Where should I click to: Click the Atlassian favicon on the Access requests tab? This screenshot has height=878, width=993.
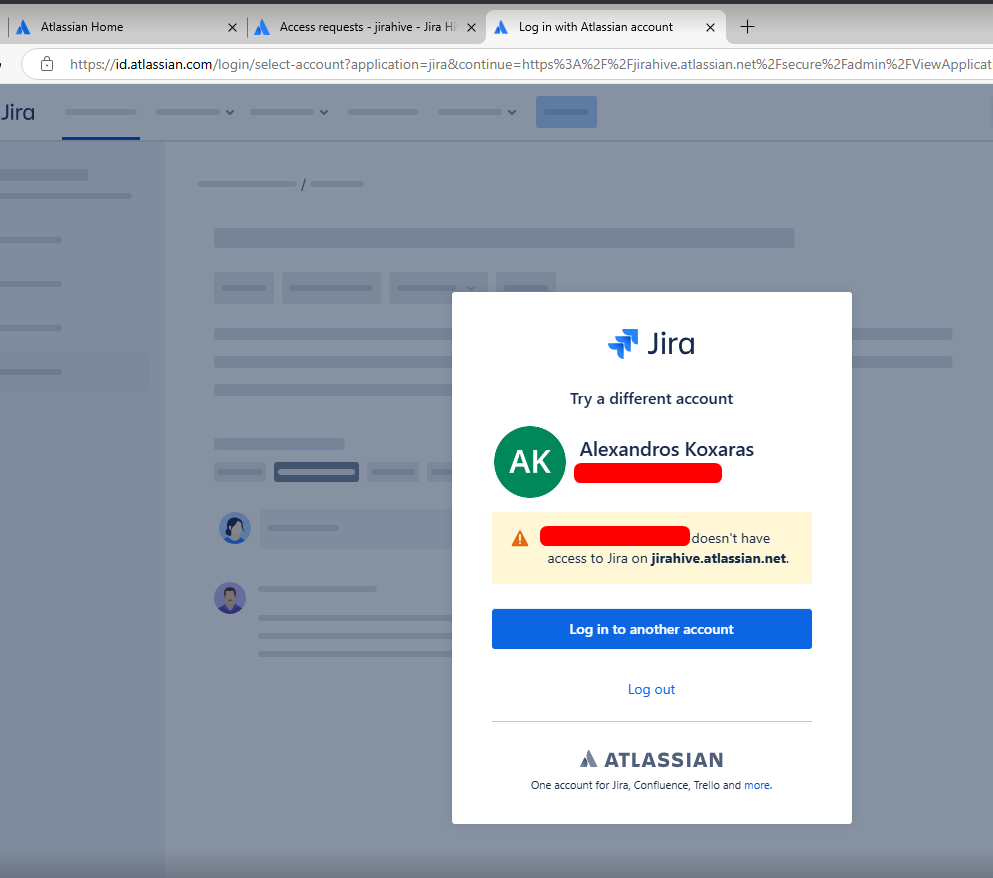(262, 27)
